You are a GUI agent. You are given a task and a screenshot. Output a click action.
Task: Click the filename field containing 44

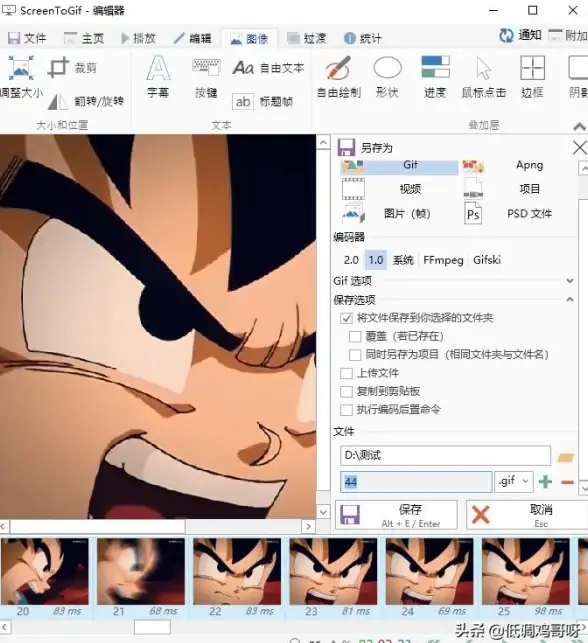[x=416, y=482]
